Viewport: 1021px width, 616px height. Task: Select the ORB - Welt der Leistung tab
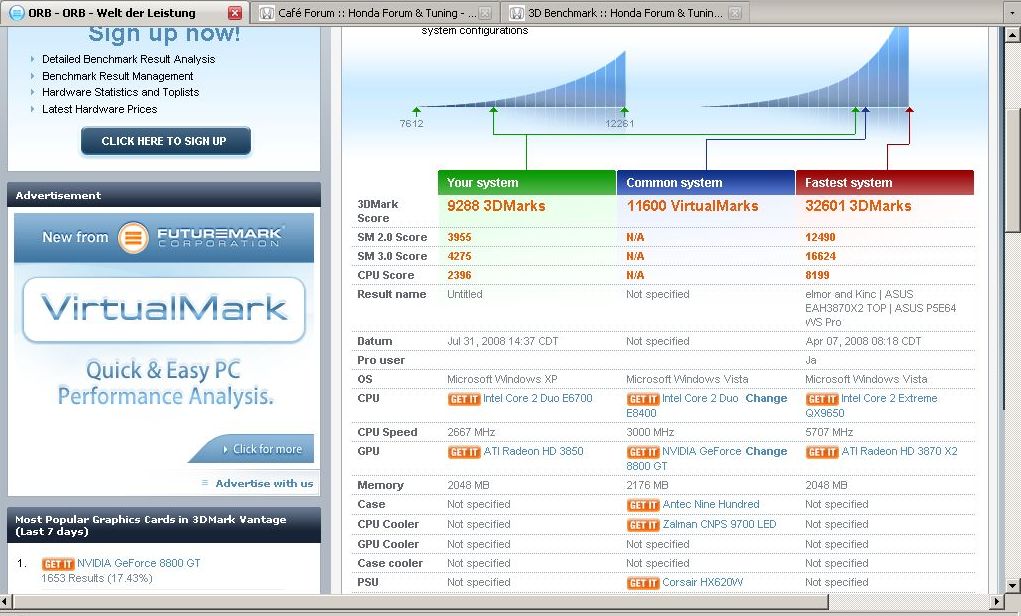(124, 13)
